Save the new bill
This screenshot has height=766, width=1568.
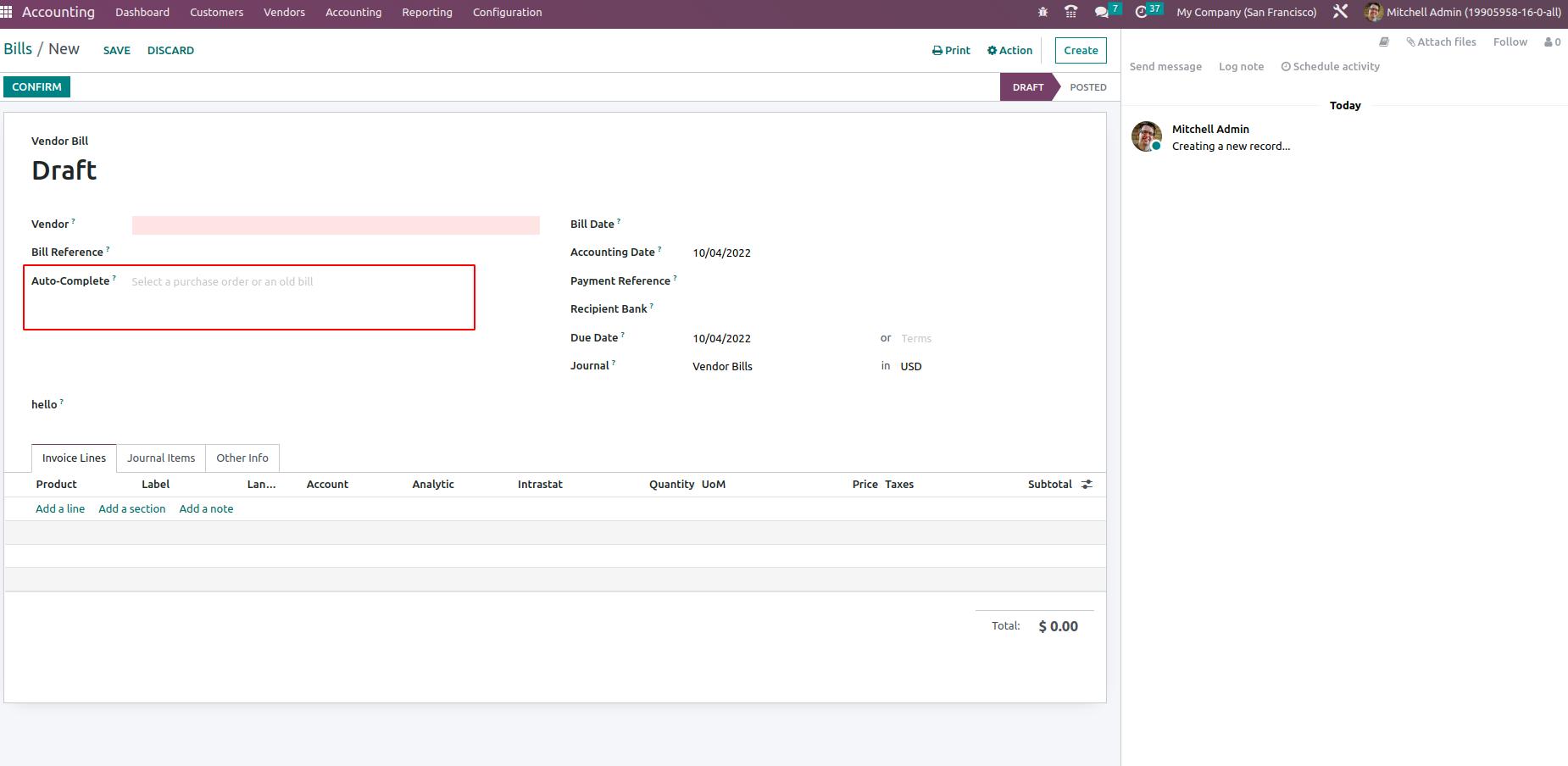117,50
